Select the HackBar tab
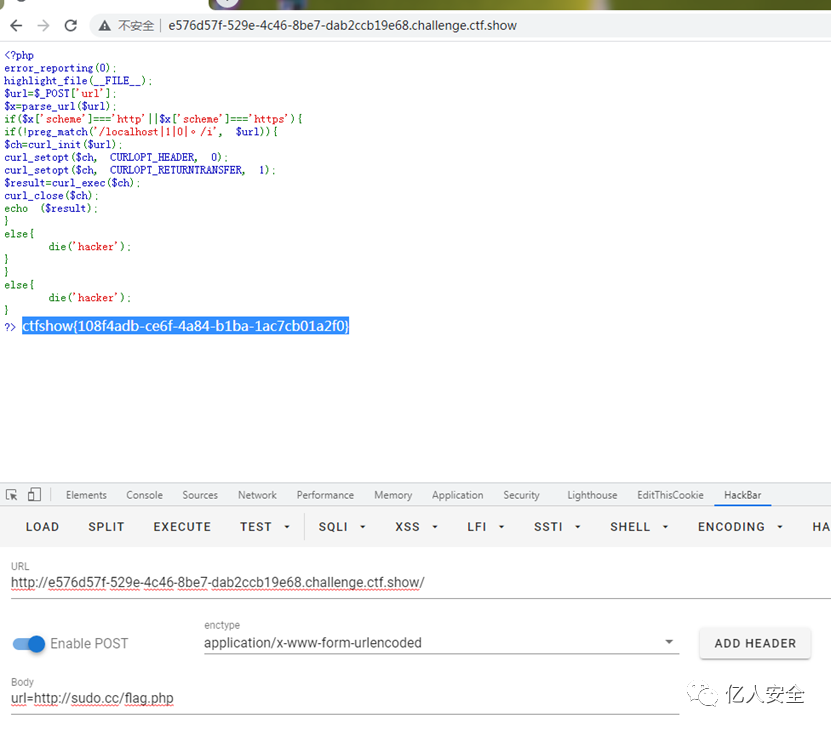The image size is (831, 730). pyautogui.click(x=742, y=495)
